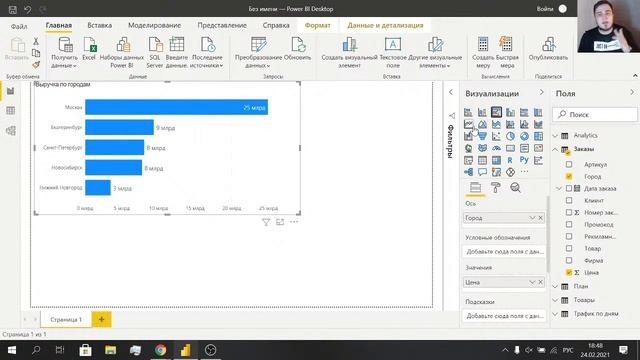Select the line chart visualization
This screenshot has height=360, width=640.
(x=469, y=124)
